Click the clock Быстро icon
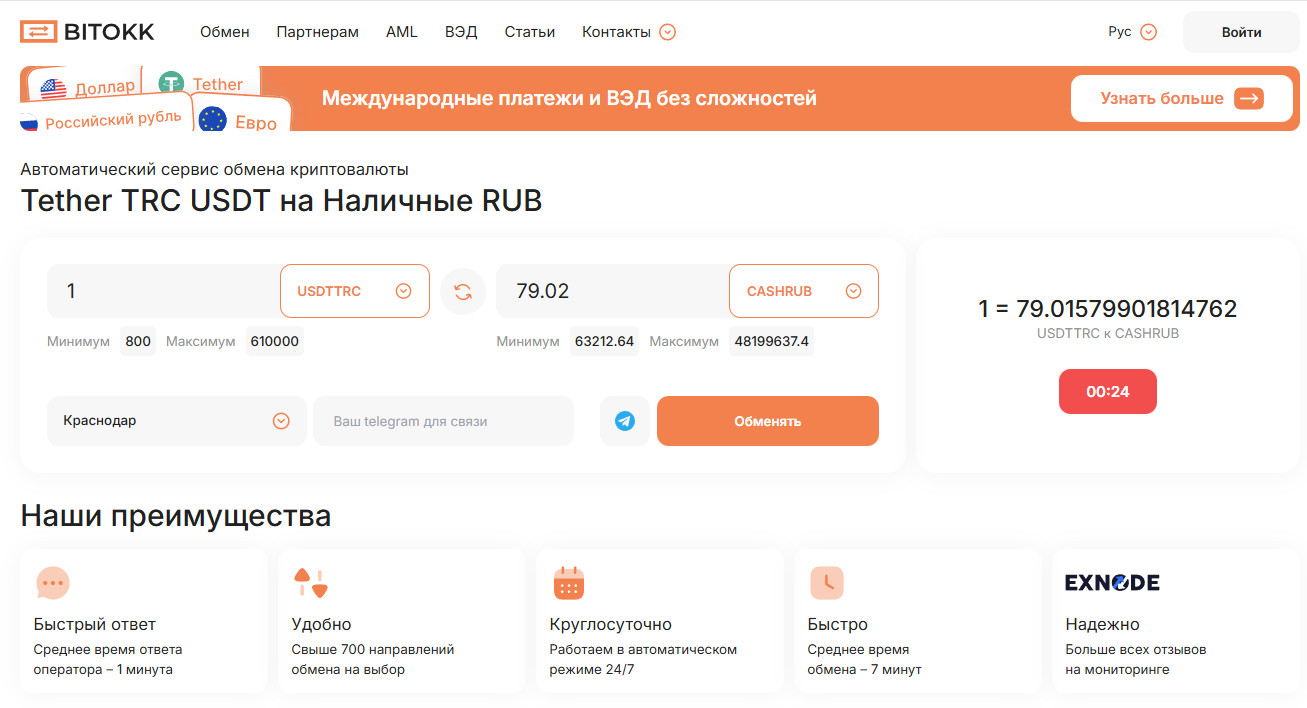This screenshot has width=1307, height=708. pyautogui.click(x=827, y=582)
